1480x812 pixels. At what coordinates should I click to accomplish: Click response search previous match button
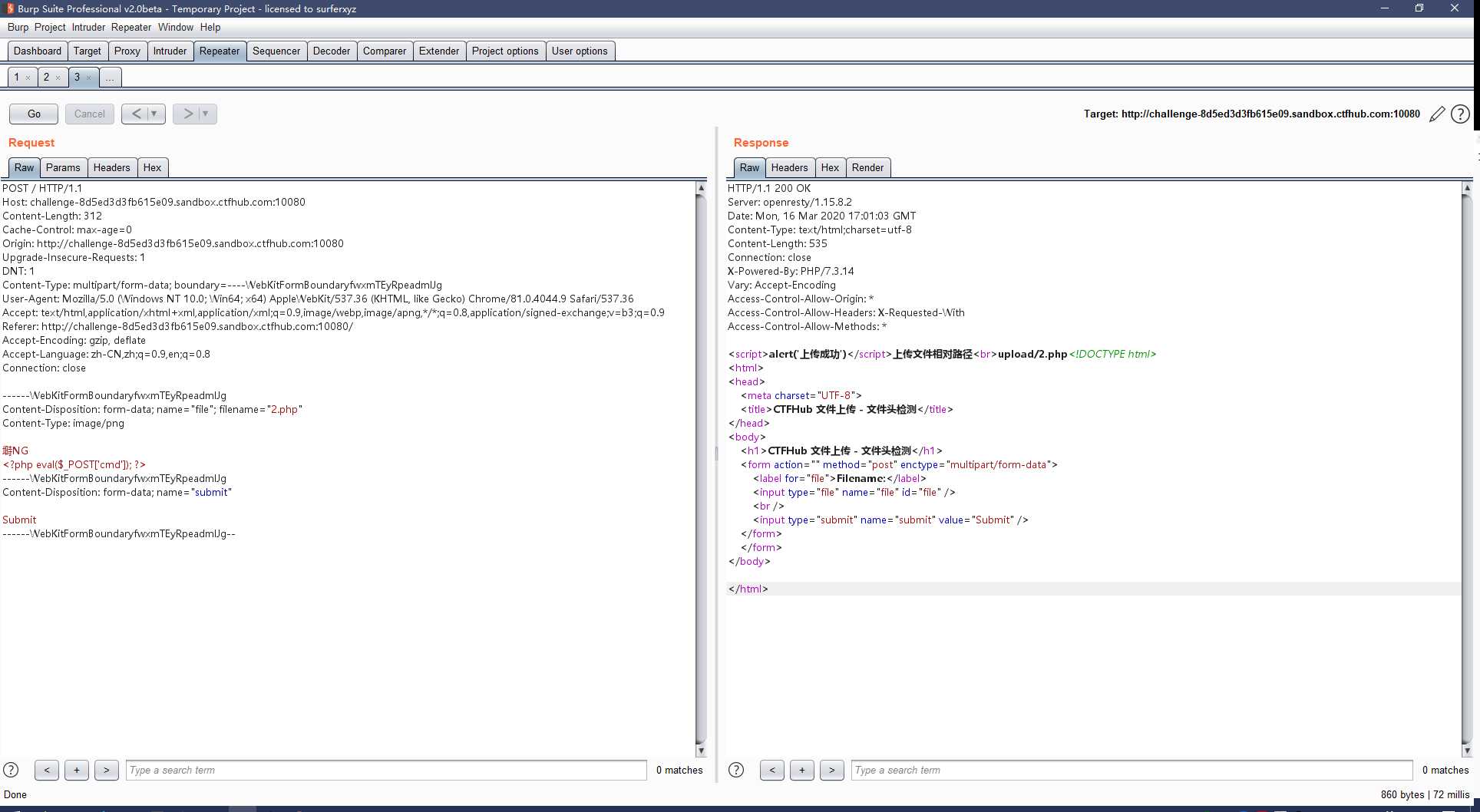tap(772, 770)
